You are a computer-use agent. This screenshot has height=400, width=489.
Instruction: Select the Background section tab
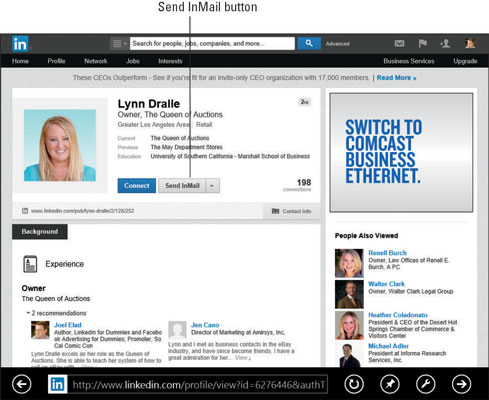coord(40,232)
